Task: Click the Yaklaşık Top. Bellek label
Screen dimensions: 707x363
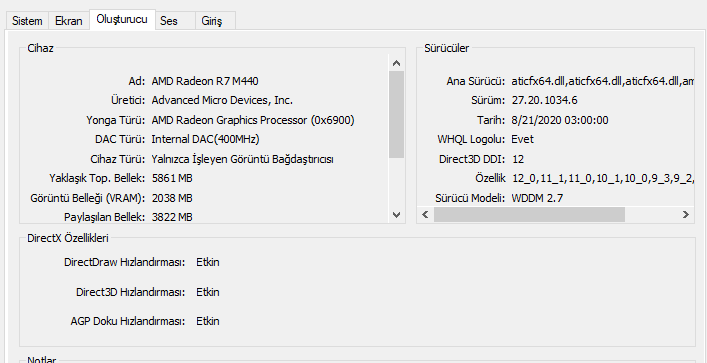Action: (97, 179)
